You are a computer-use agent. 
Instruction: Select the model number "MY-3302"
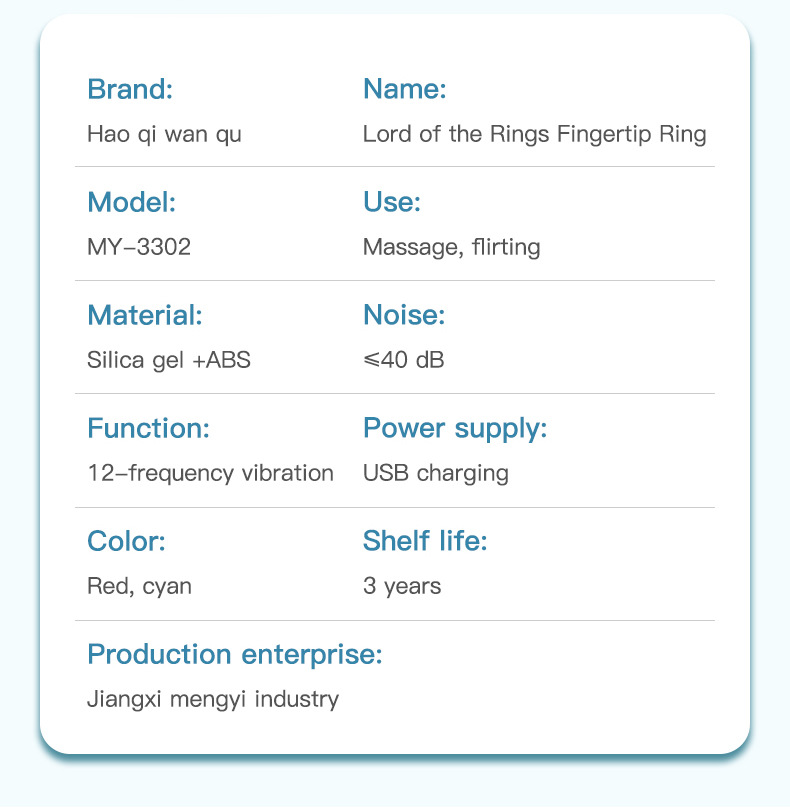coord(139,247)
